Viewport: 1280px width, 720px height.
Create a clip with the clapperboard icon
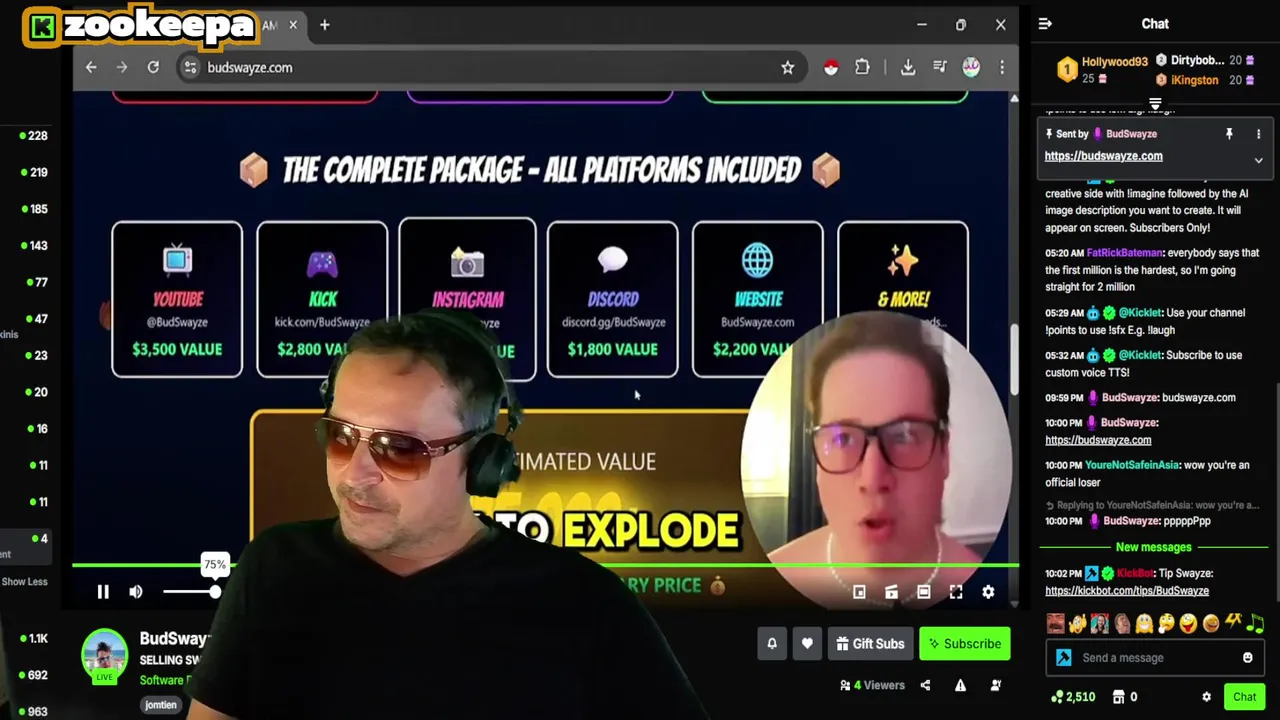[x=891, y=592]
